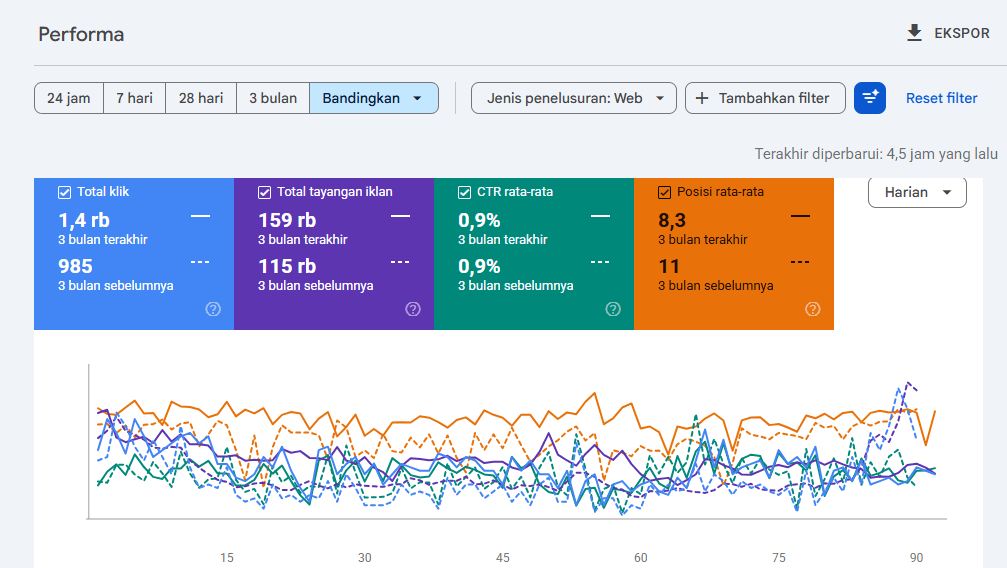Toggle the CTR rata-rata checkbox
The image size is (1007, 568).
464,192
